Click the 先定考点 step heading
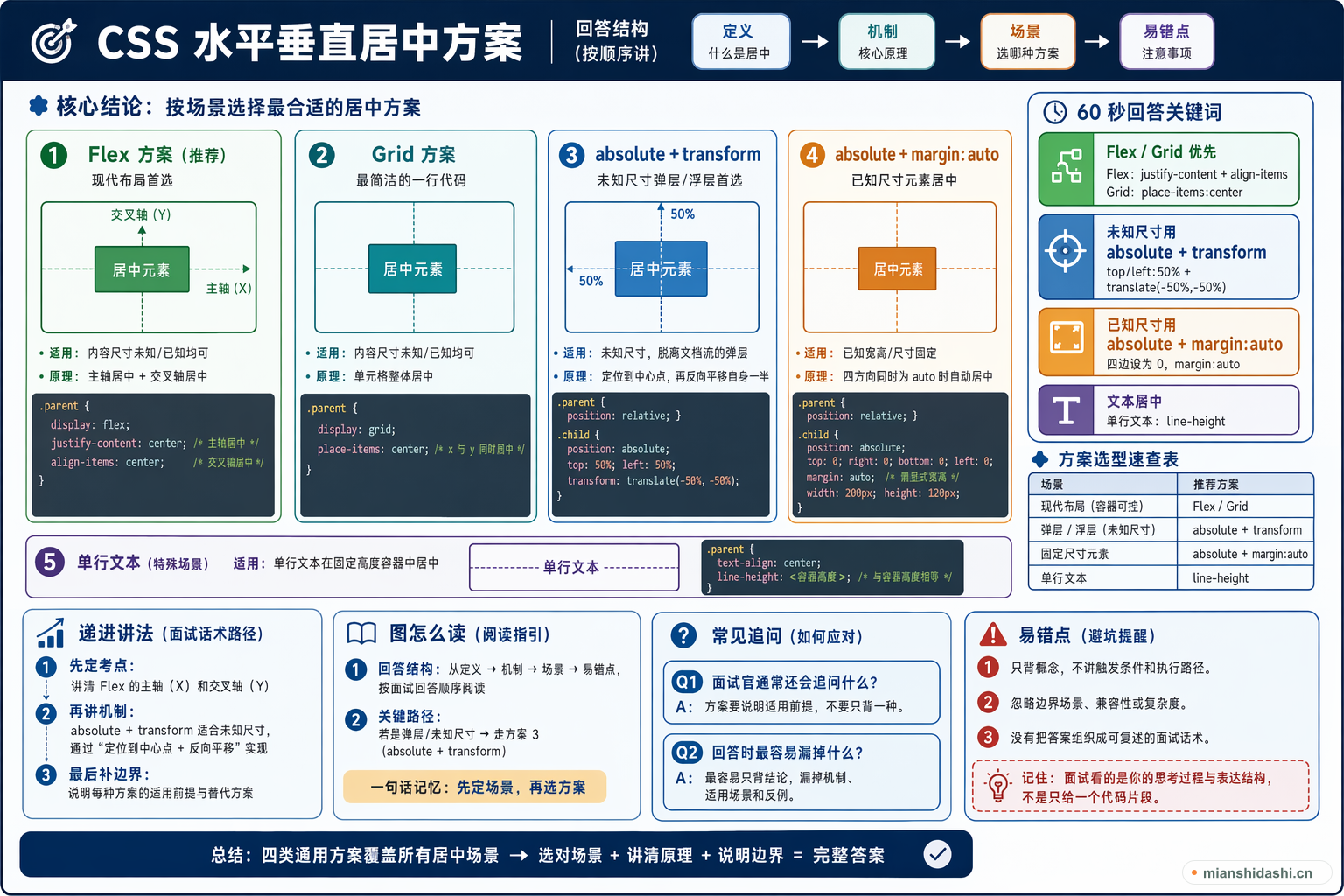This screenshot has width=1344, height=896. (101, 666)
